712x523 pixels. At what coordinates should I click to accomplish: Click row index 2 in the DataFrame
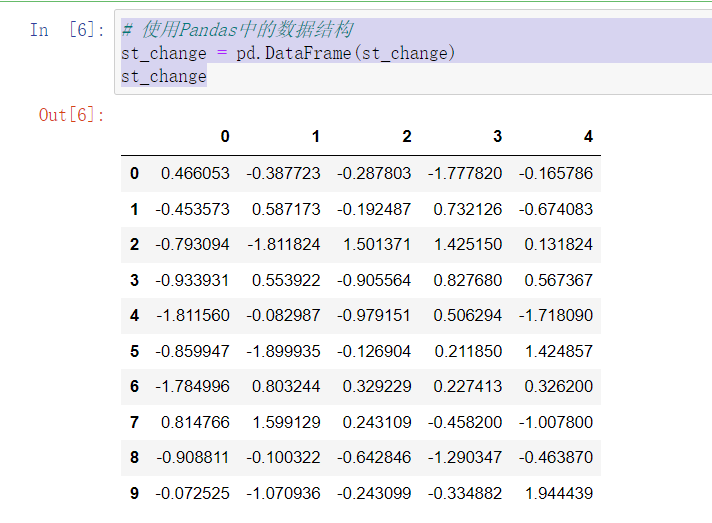point(134,245)
